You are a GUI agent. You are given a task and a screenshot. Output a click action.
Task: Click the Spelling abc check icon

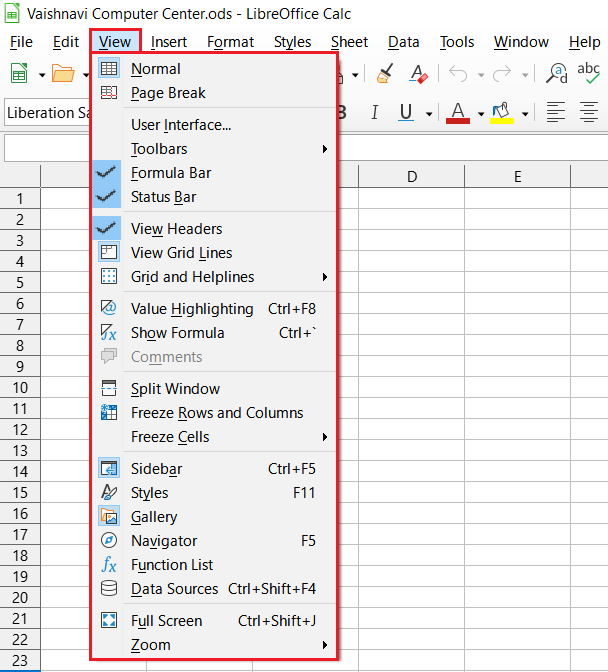588,73
